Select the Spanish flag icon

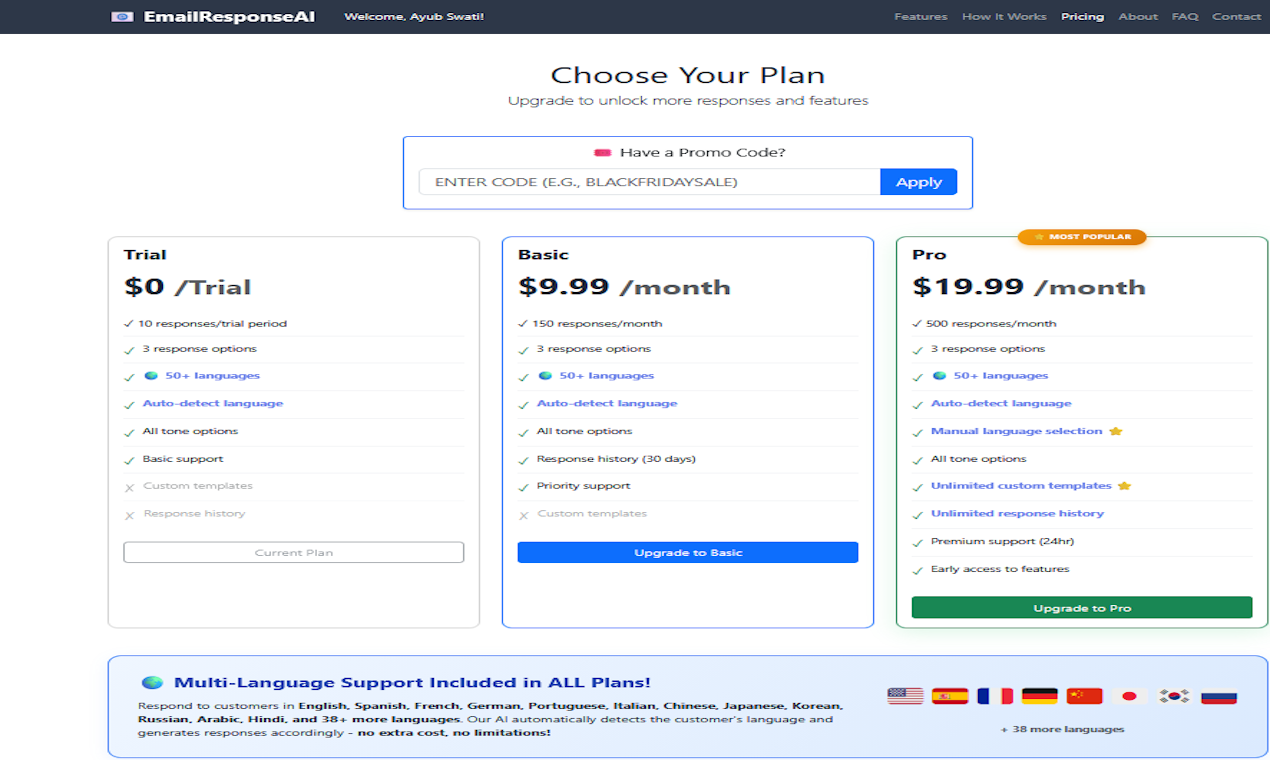[x=950, y=695]
